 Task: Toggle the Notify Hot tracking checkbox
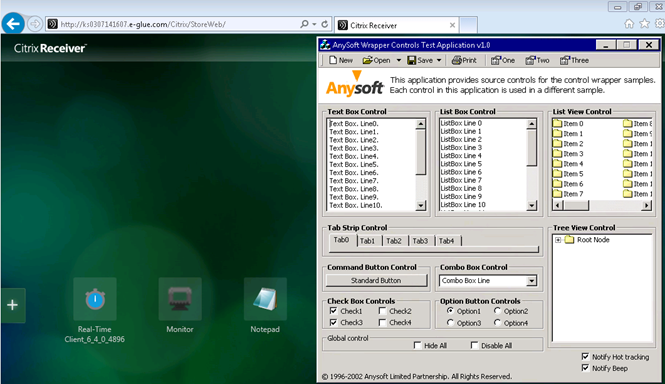pyautogui.click(x=585, y=356)
